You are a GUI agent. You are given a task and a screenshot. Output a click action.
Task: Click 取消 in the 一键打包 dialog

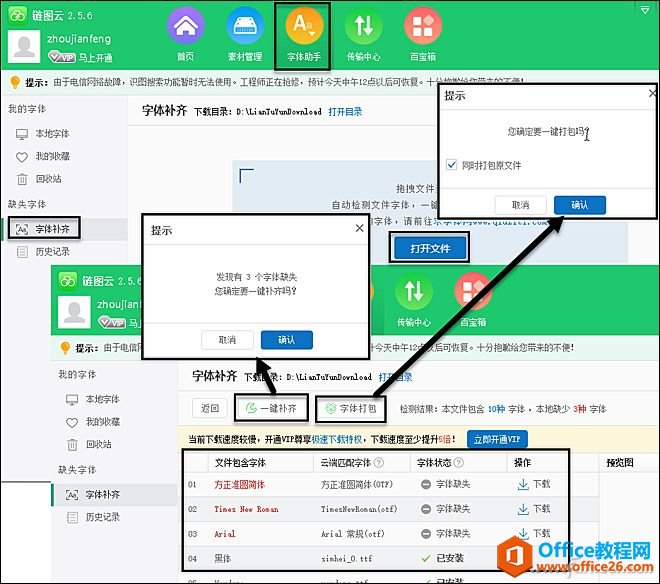coord(520,205)
